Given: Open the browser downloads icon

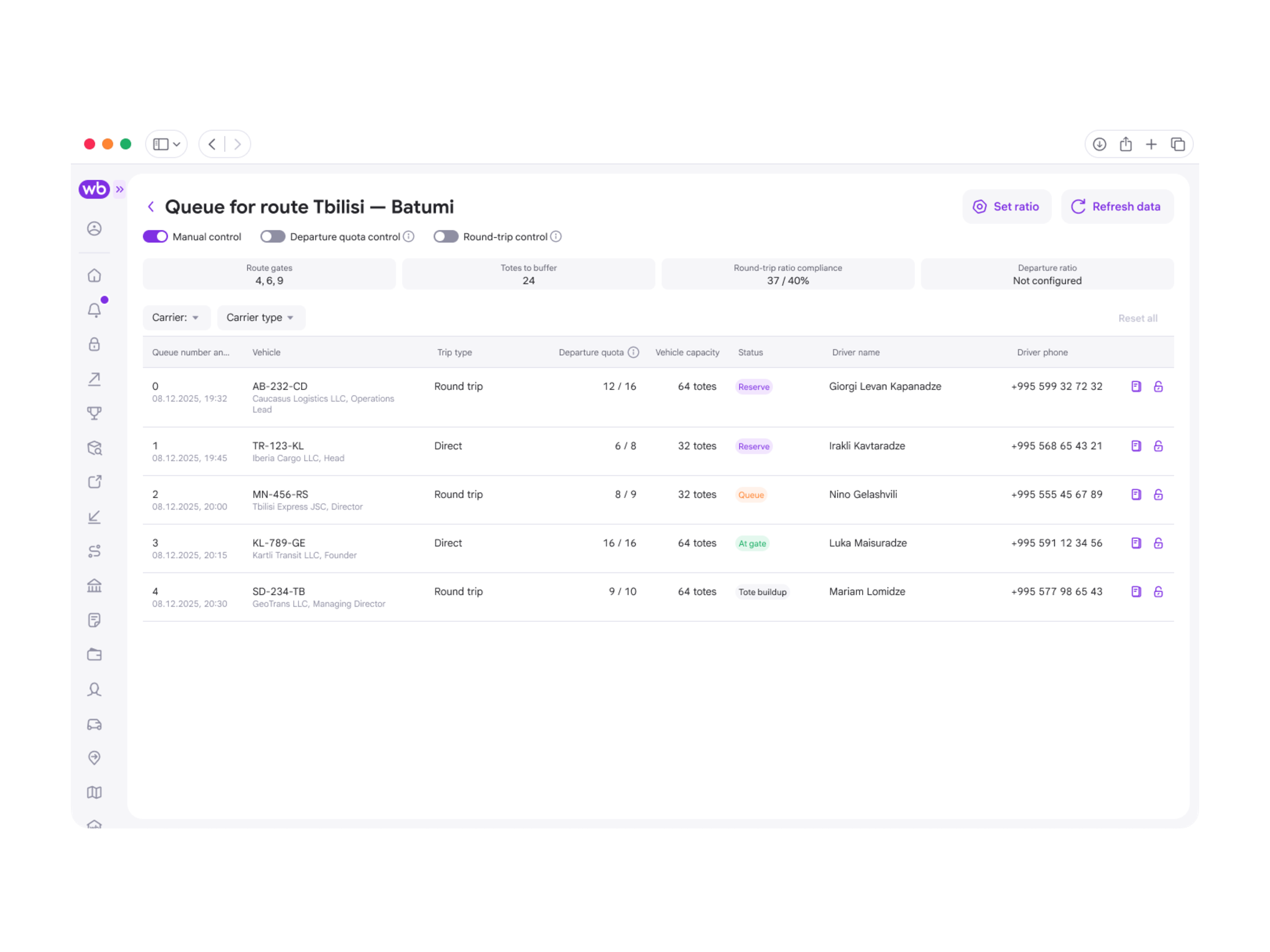Looking at the screenshot, I should click(1099, 144).
